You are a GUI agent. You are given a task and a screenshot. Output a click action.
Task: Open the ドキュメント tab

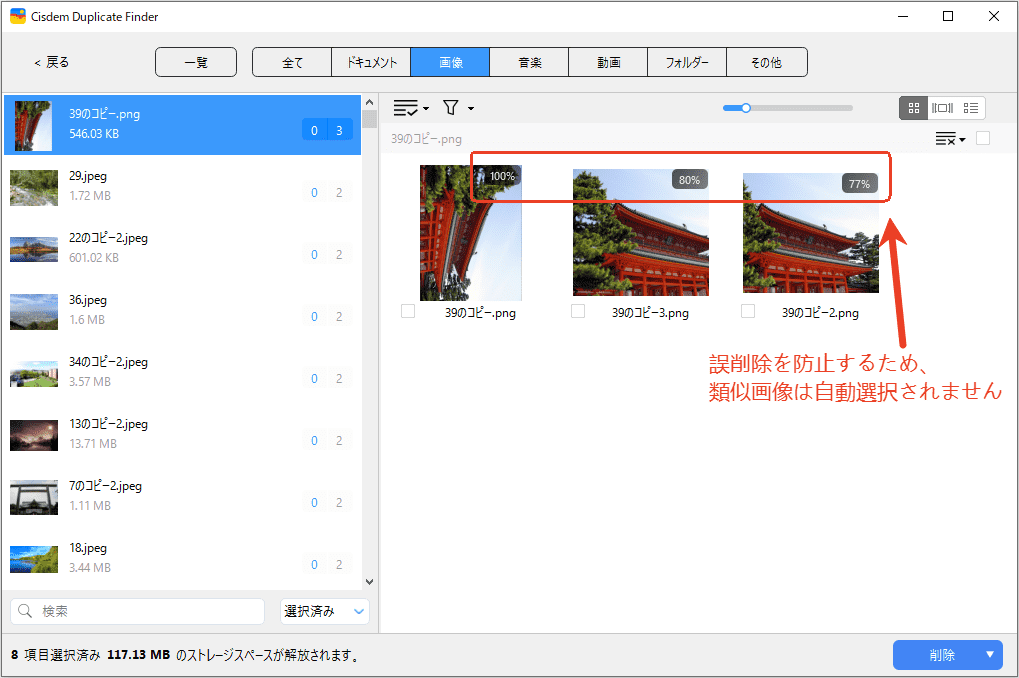(x=371, y=62)
